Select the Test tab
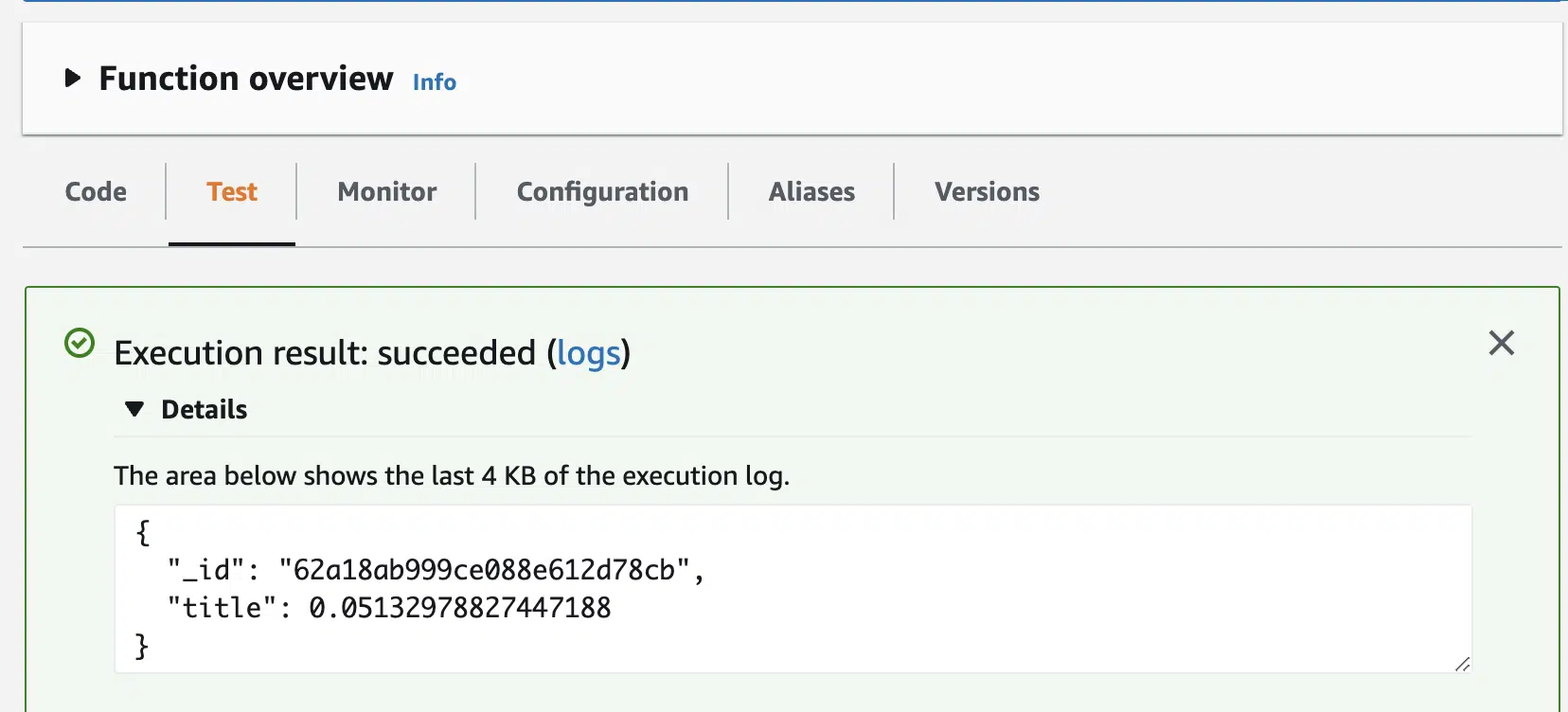 click(232, 192)
